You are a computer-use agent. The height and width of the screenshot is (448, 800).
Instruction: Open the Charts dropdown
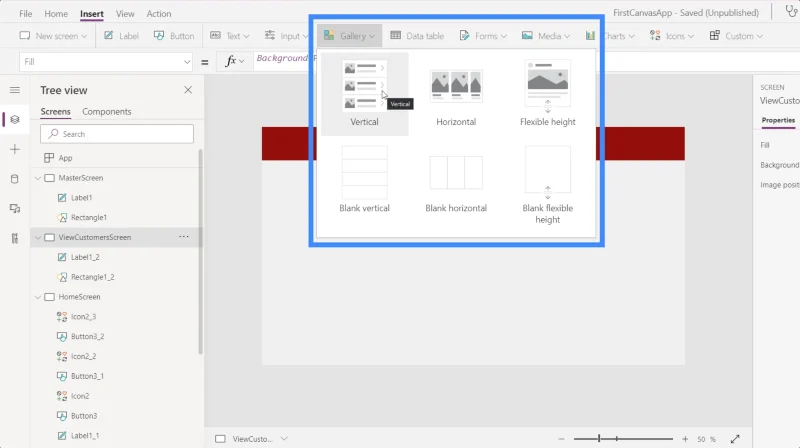point(610,36)
